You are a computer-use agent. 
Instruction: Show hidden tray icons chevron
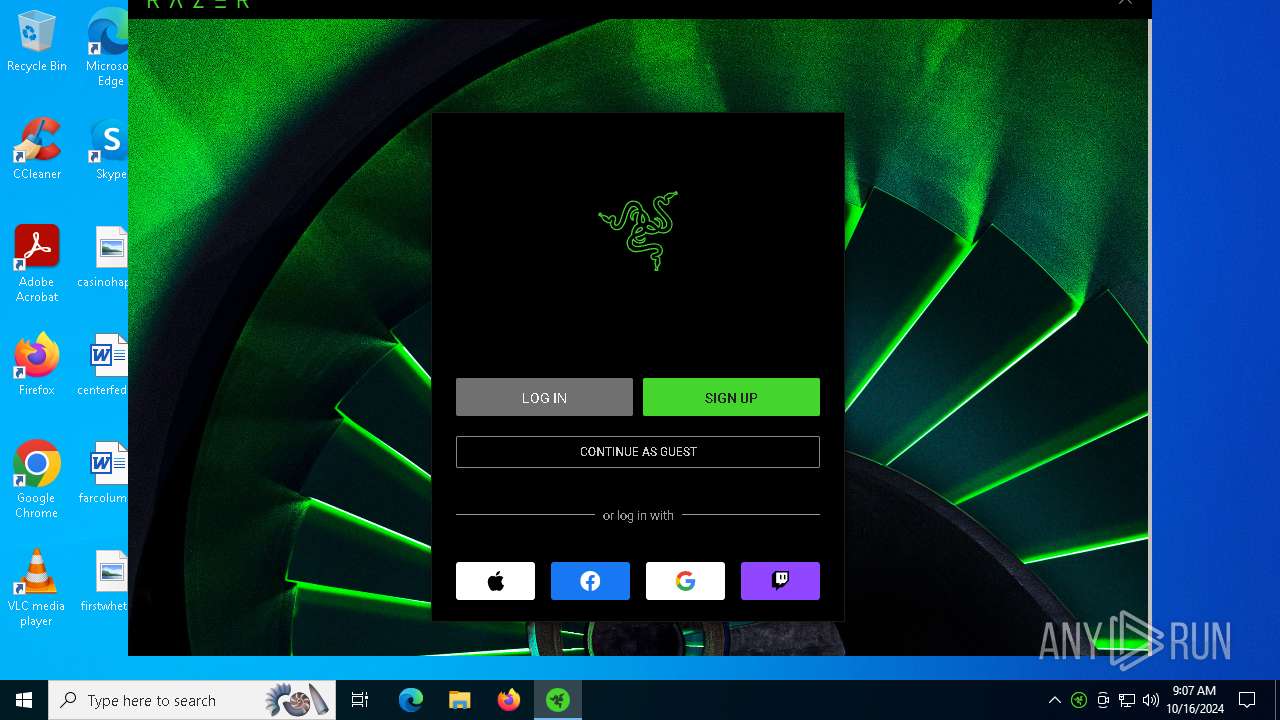tap(1054, 700)
